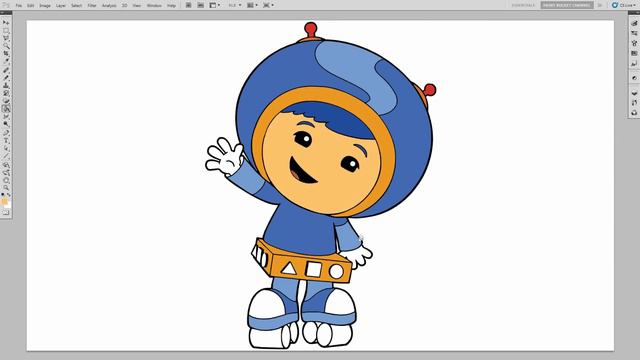Viewport: 640px width, 360px height.
Task: Open the Window menu
Action: (154, 5)
